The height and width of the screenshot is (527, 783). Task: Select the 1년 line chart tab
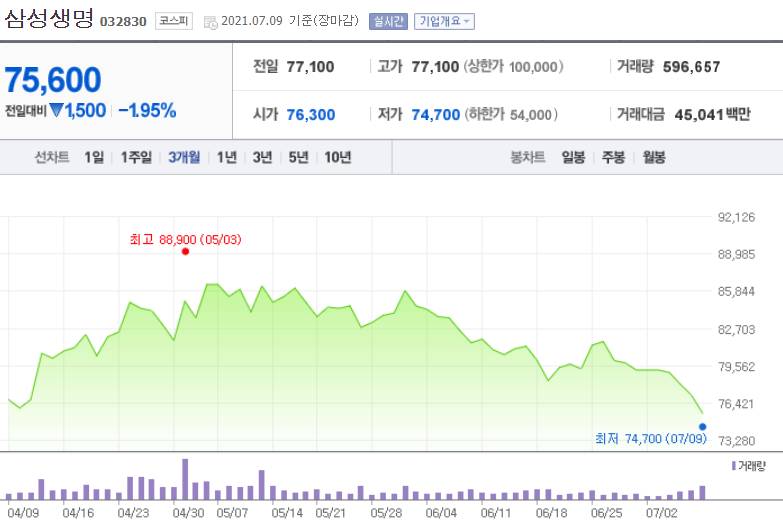click(227, 157)
